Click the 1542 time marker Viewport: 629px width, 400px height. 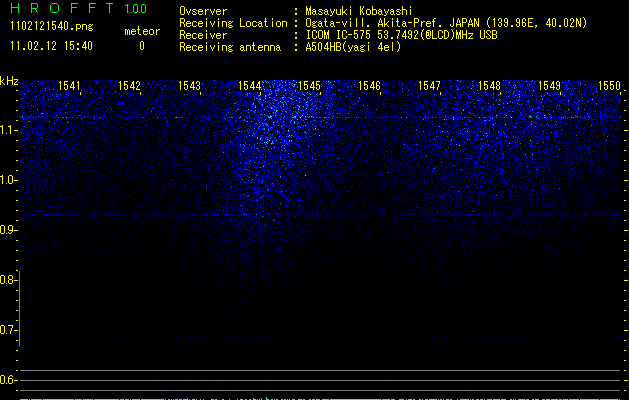point(130,86)
